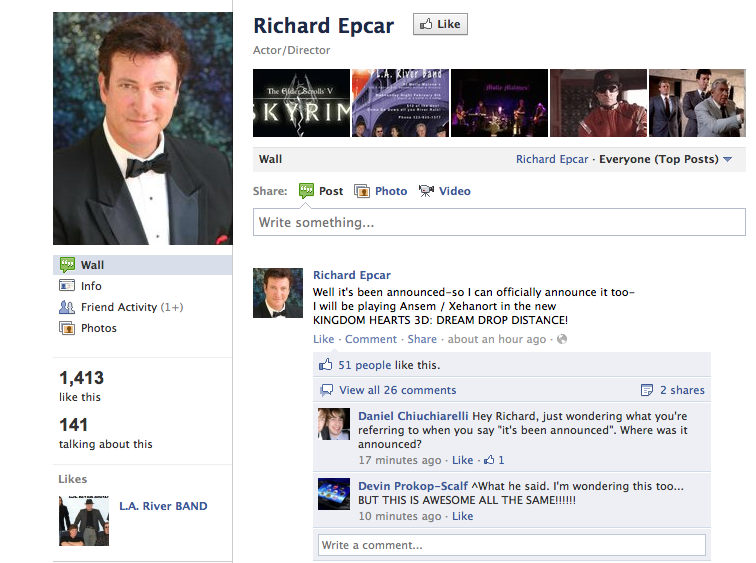Like Daniel Chiuchiarelli's comment

(x=462, y=460)
